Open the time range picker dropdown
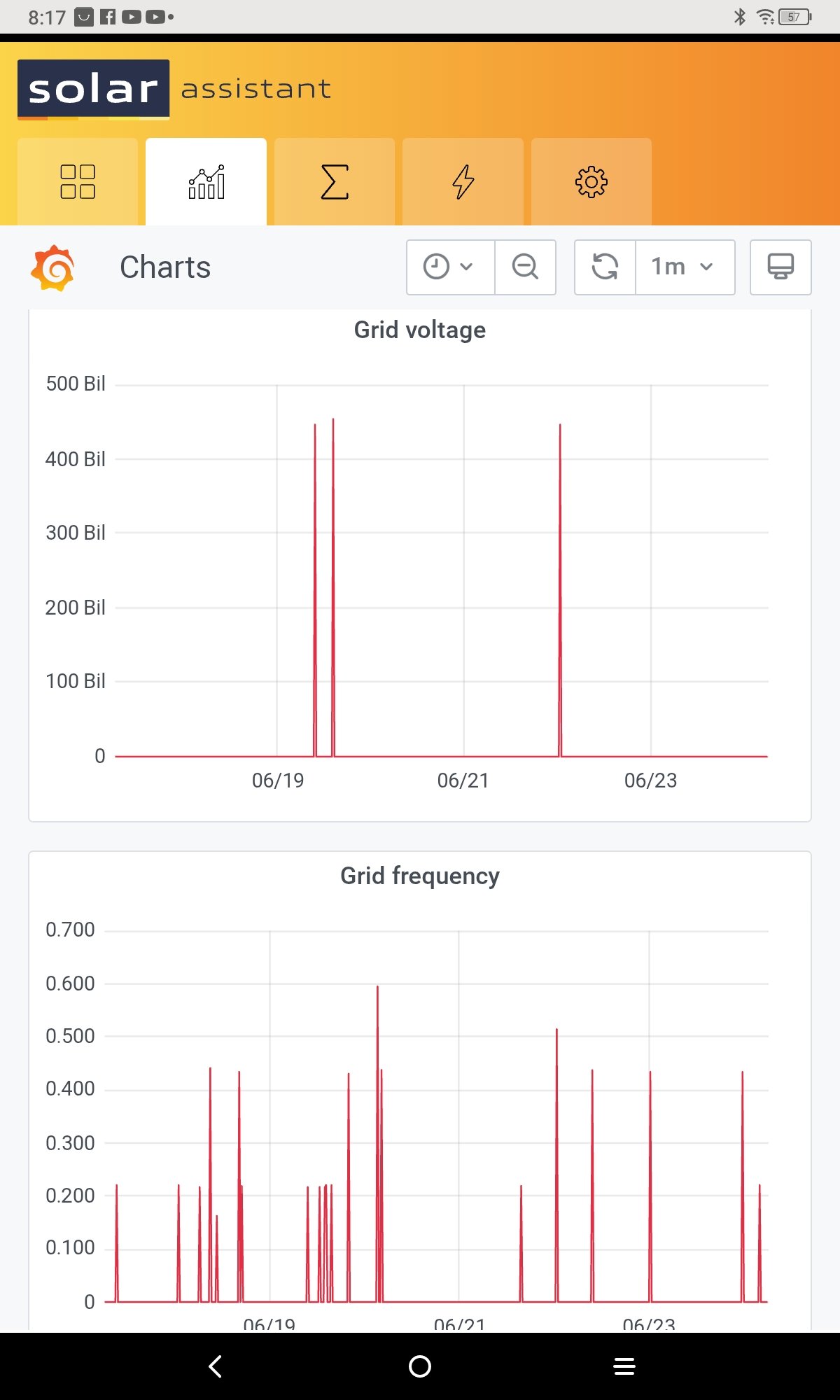 click(x=450, y=267)
